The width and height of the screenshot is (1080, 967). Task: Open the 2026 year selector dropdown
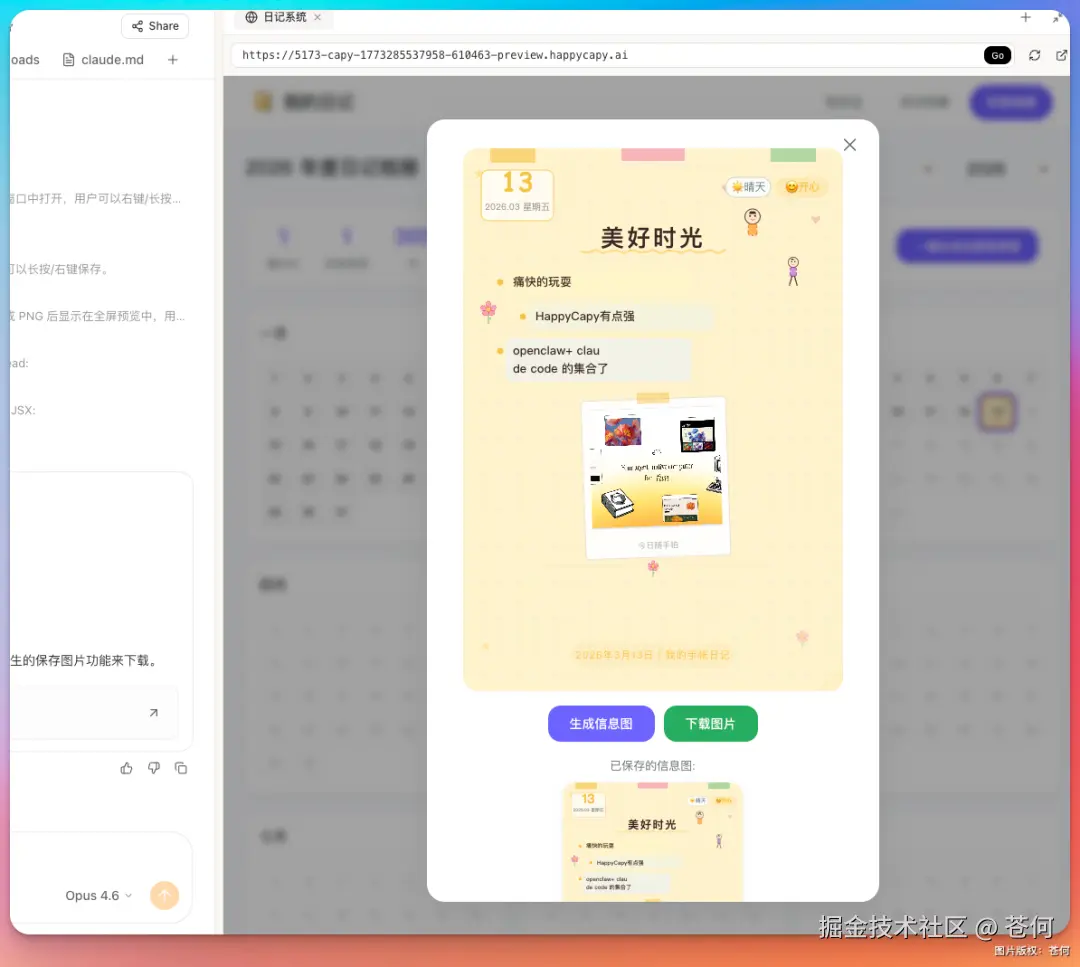point(986,169)
